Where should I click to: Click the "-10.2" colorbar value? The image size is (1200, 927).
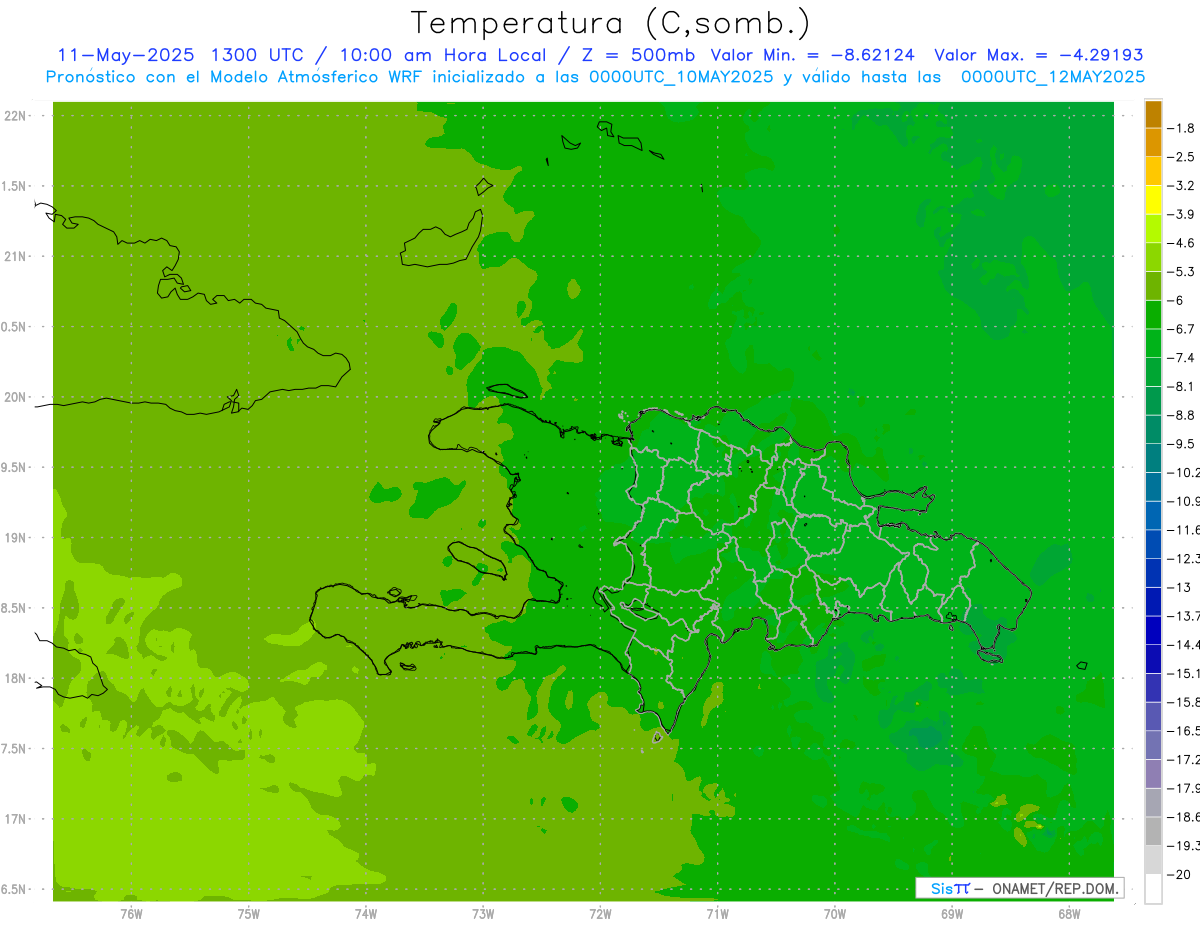point(1184,472)
